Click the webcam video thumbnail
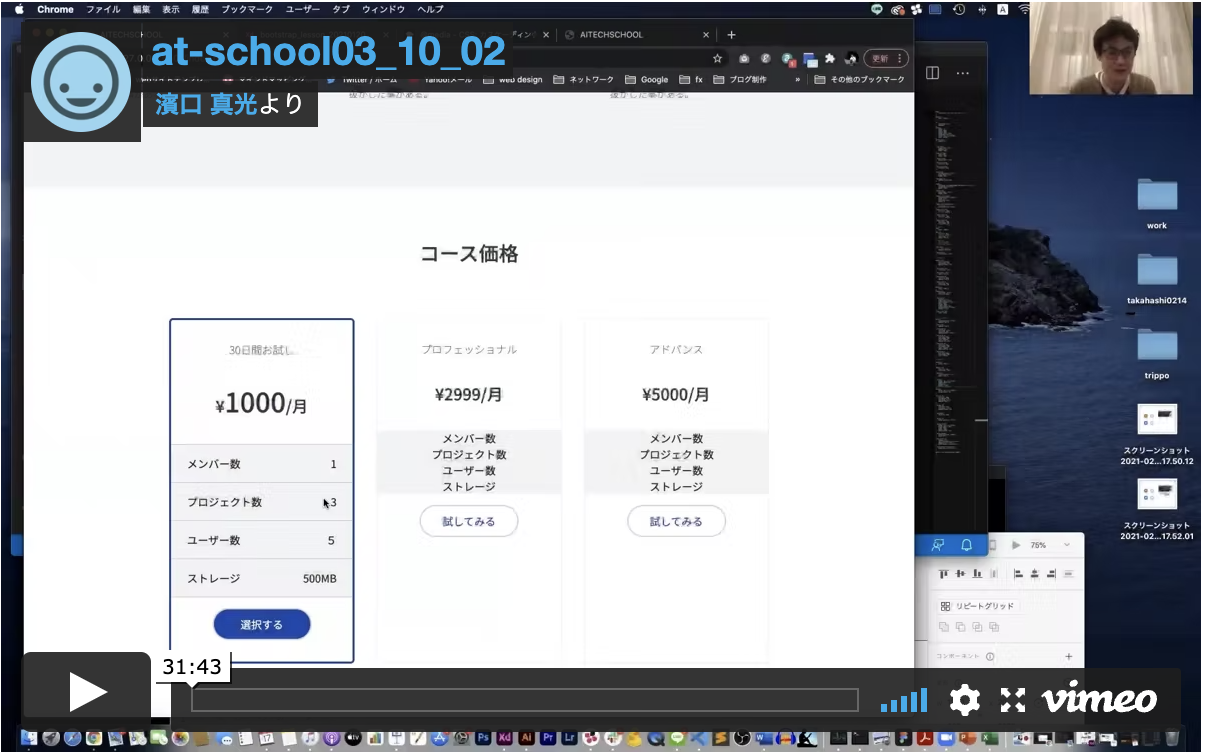The image size is (1210, 754). coord(1111,48)
